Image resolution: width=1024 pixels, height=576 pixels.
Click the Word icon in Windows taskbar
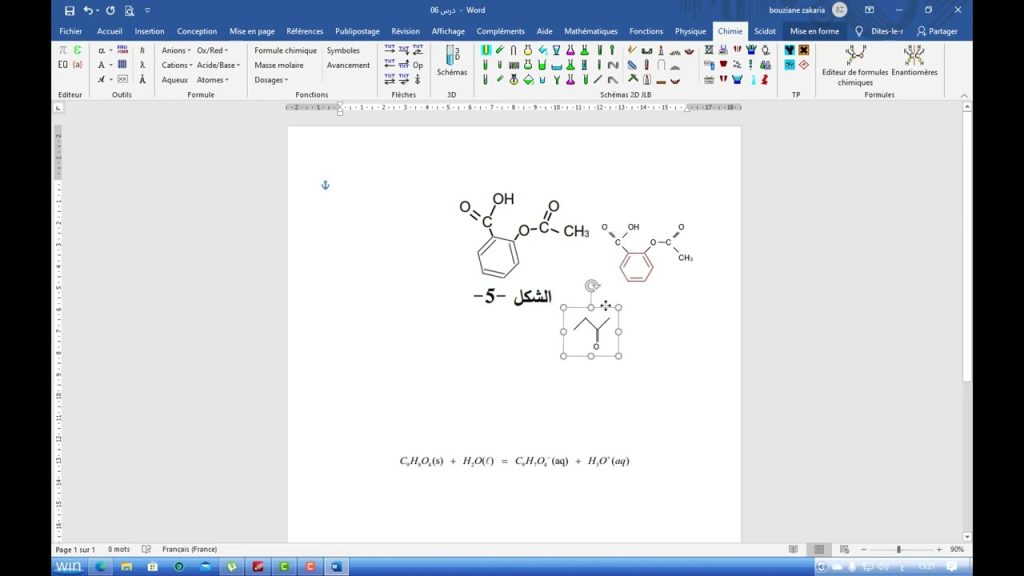pos(335,566)
